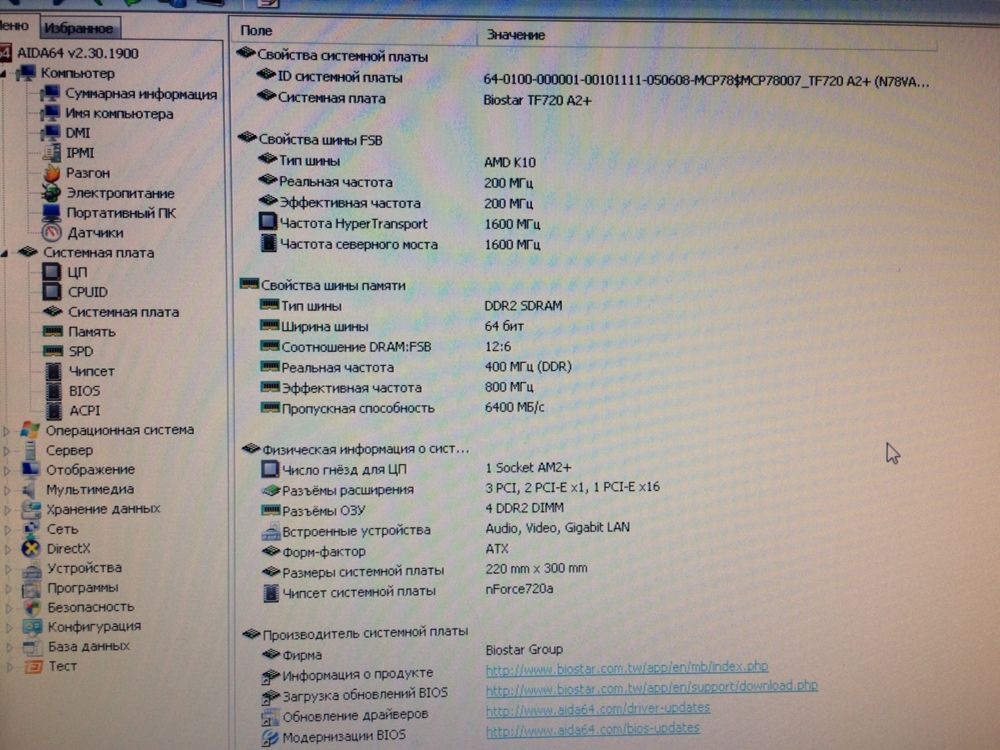The image size is (1000, 750).
Task: Select the Программы tree item
Action: [x=82, y=587]
